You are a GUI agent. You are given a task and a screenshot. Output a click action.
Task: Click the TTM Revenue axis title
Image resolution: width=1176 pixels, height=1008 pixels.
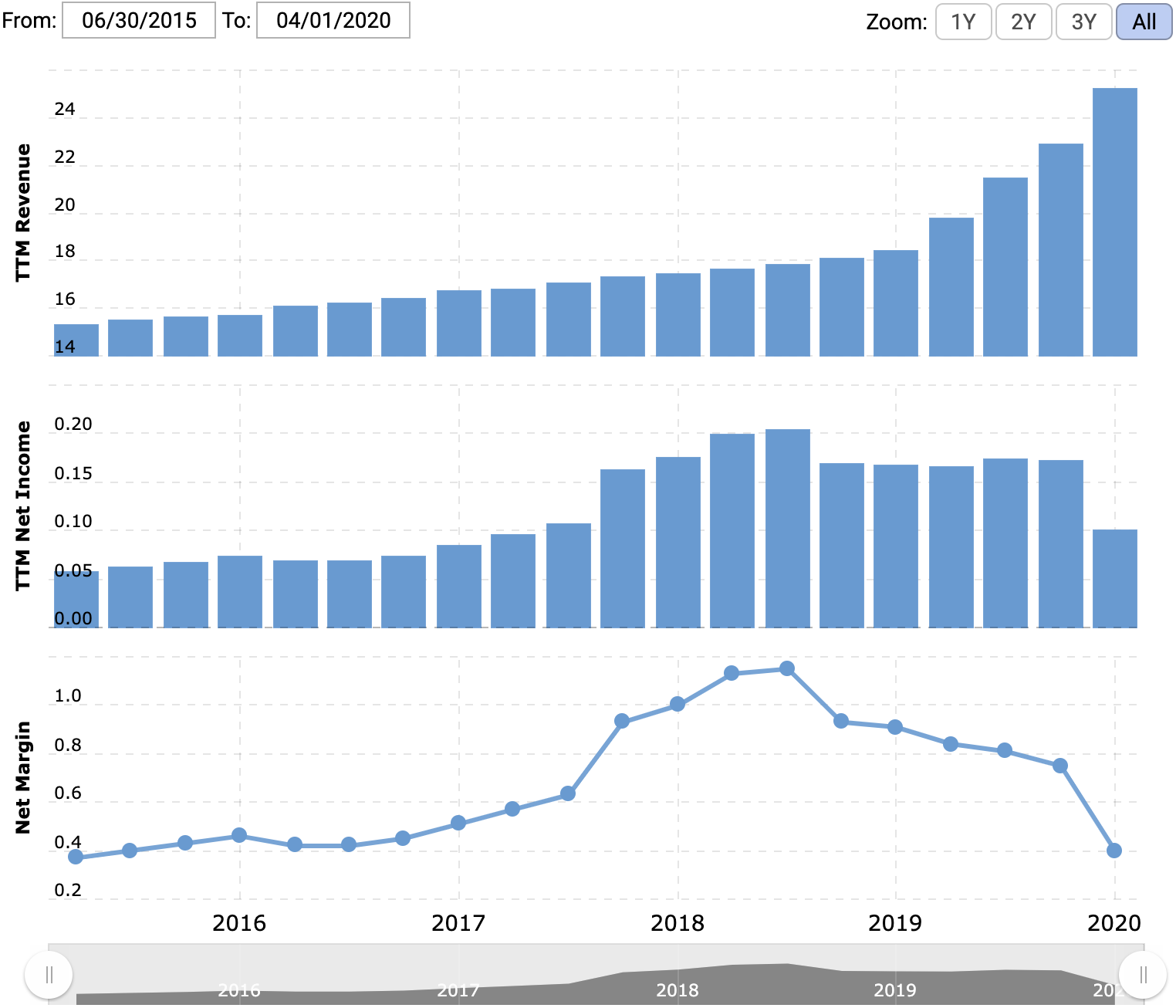click(x=23, y=212)
